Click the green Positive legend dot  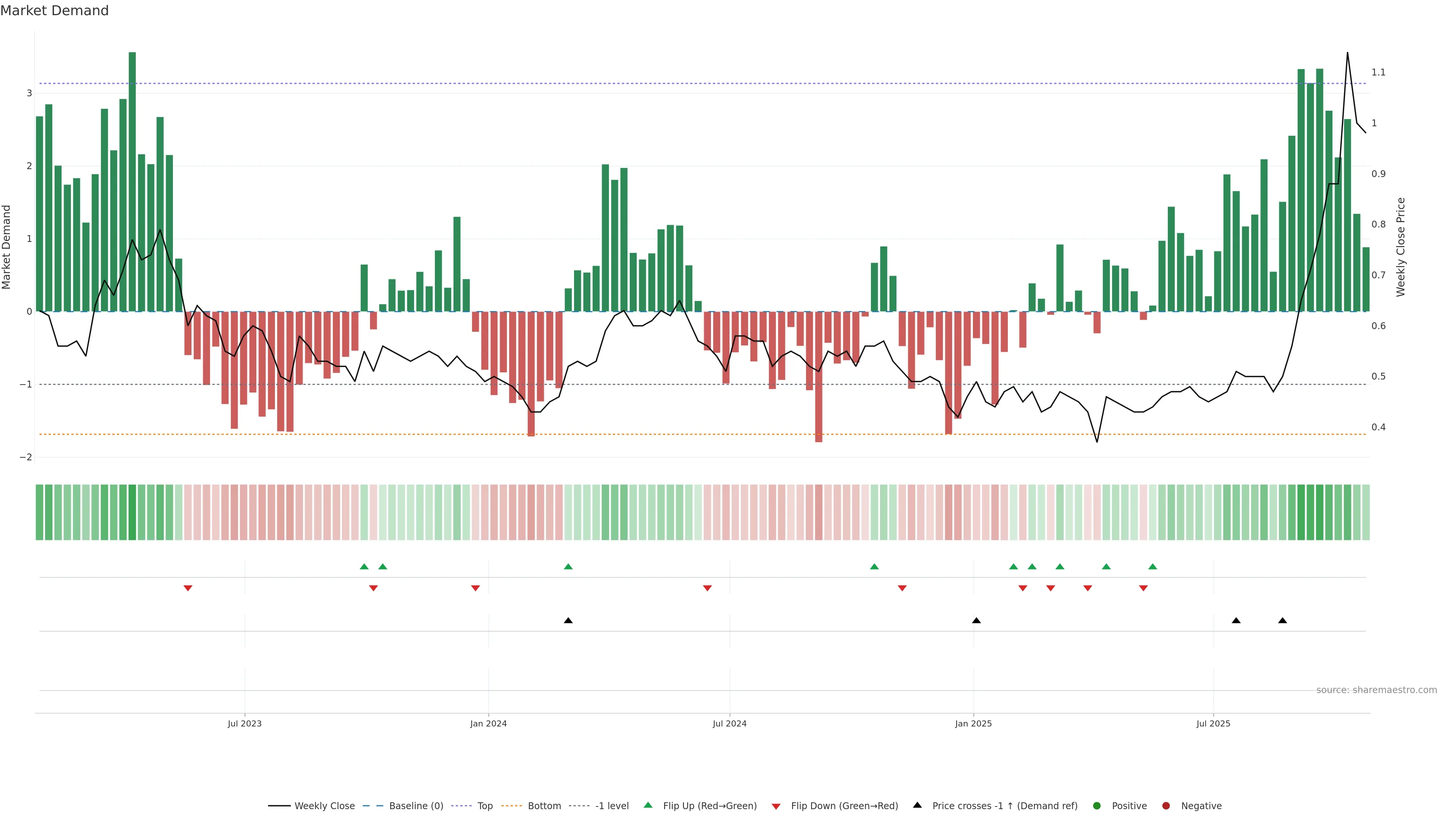1097,805
